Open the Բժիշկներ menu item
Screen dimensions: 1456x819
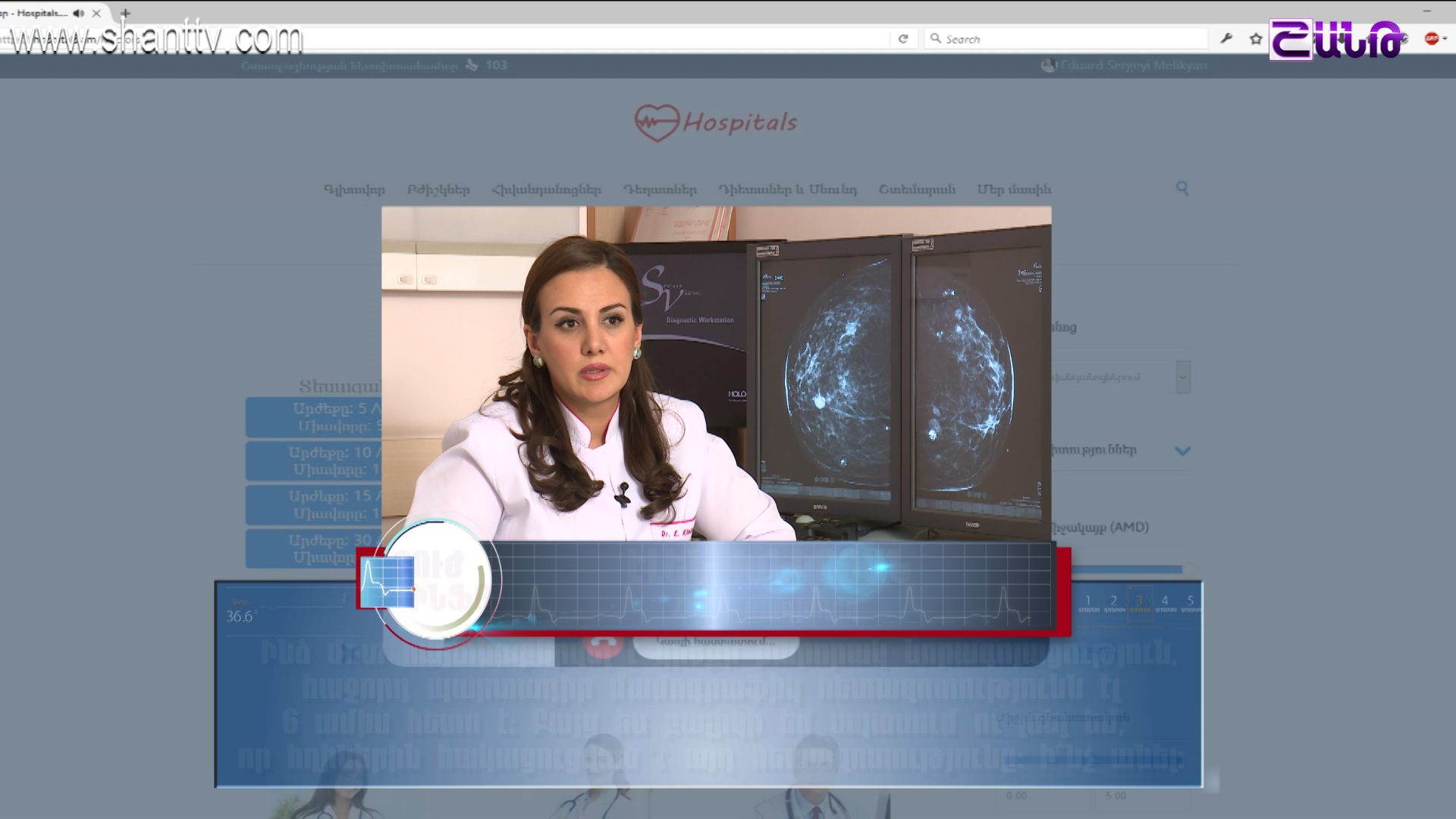[438, 190]
